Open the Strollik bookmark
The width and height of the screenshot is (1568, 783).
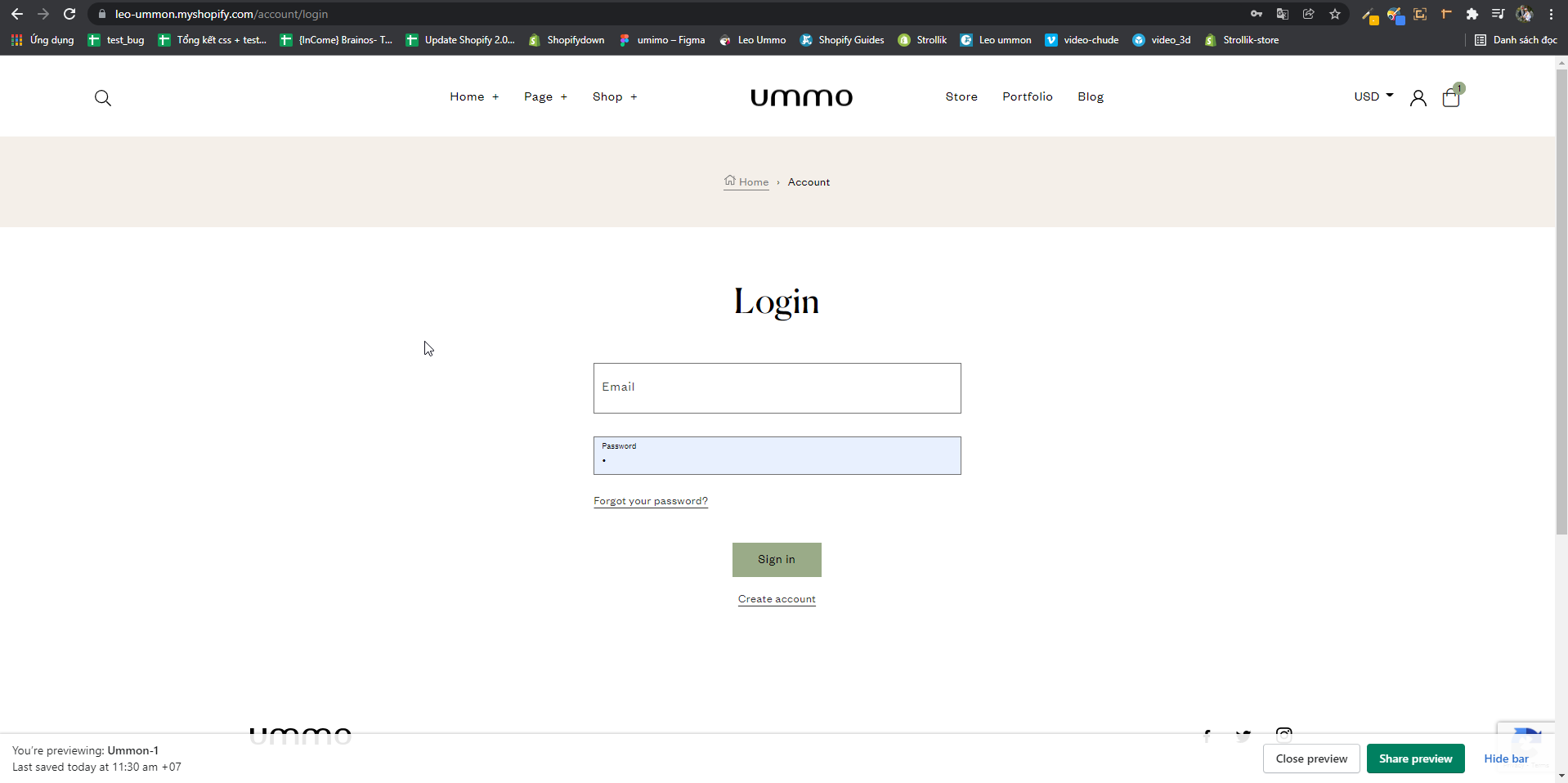(922, 39)
